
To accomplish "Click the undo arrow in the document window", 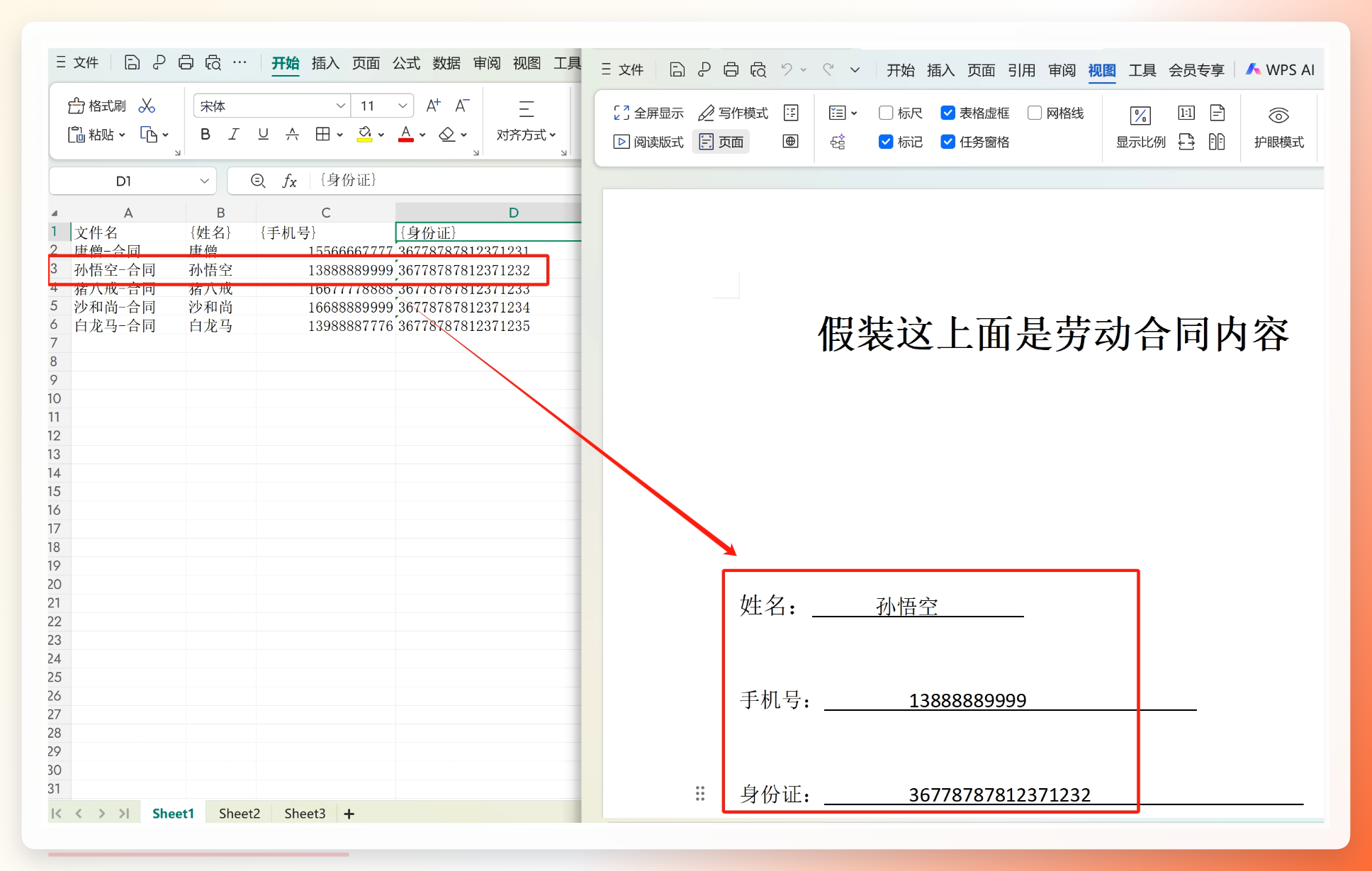I will (x=787, y=69).
